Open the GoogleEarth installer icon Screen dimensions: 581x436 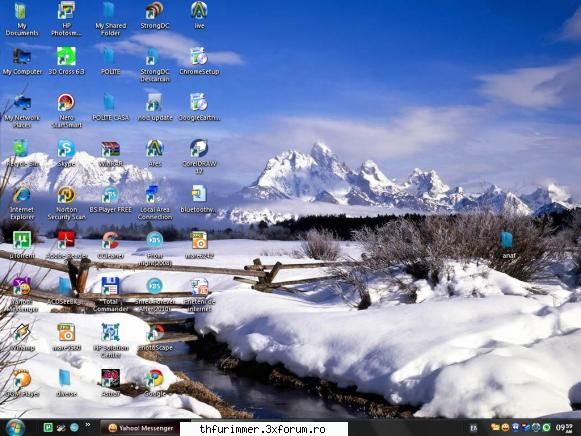199,107
